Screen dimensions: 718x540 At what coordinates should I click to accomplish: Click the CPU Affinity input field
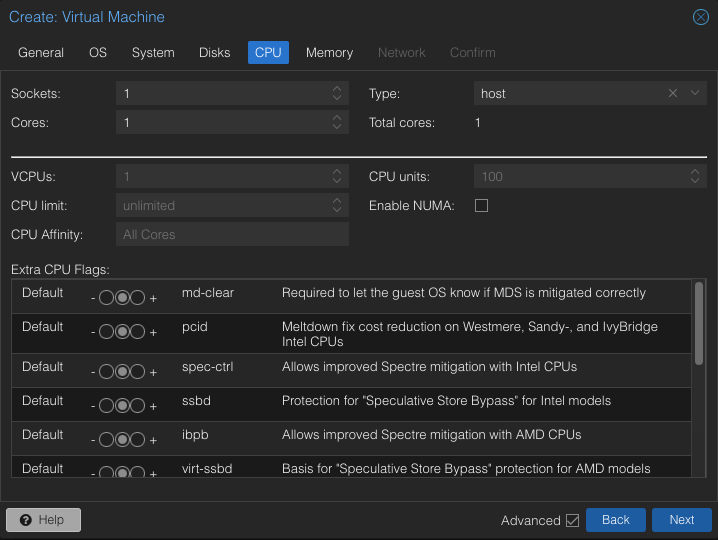(232, 235)
